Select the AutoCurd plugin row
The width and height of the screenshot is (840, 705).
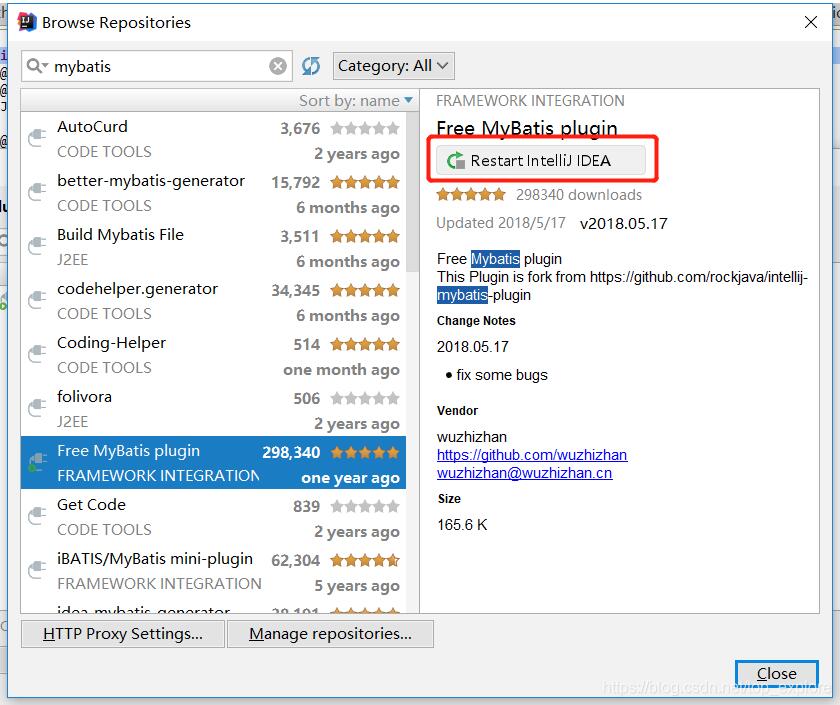[213, 139]
